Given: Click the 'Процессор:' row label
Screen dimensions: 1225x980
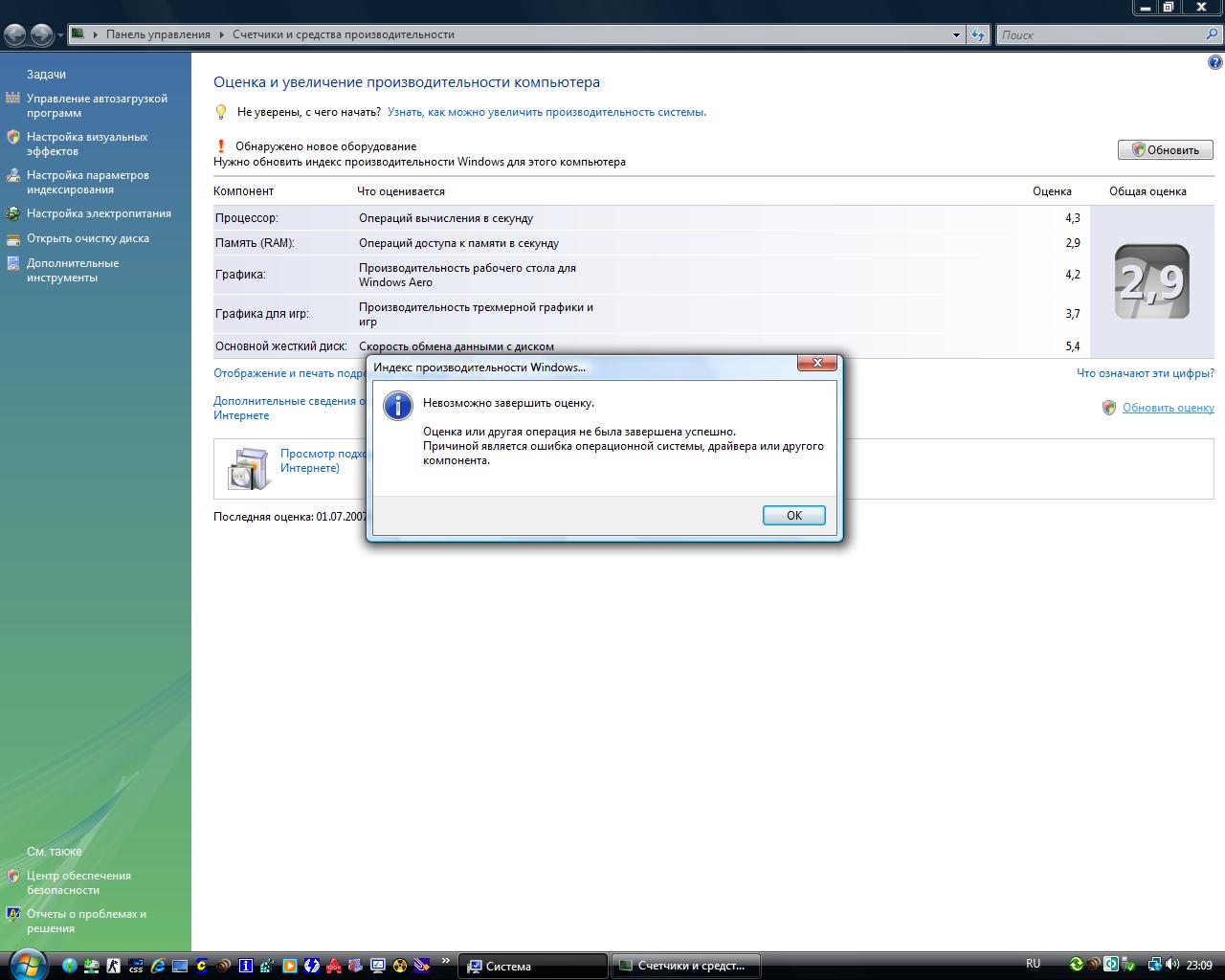Looking at the screenshot, I should pos(247,218).
